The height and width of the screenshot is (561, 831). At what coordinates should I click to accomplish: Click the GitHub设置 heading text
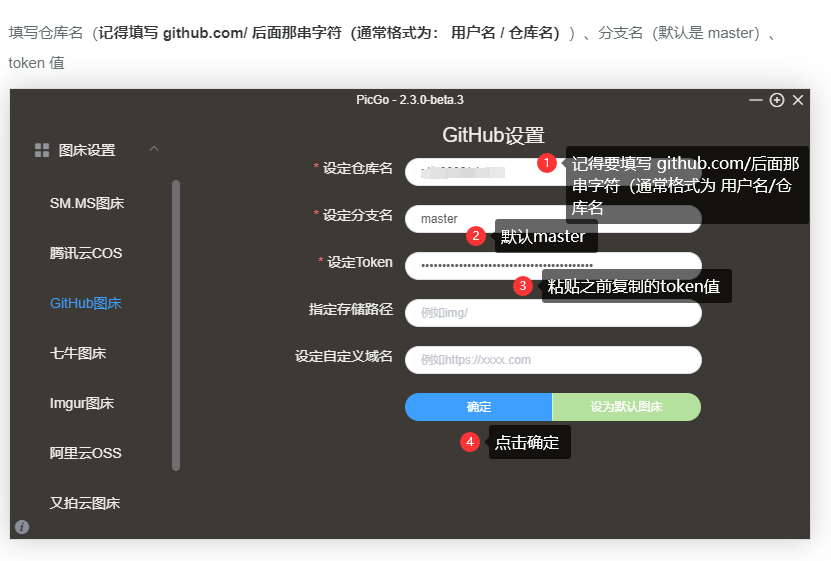pyautogui.click(x=493, y=135)
